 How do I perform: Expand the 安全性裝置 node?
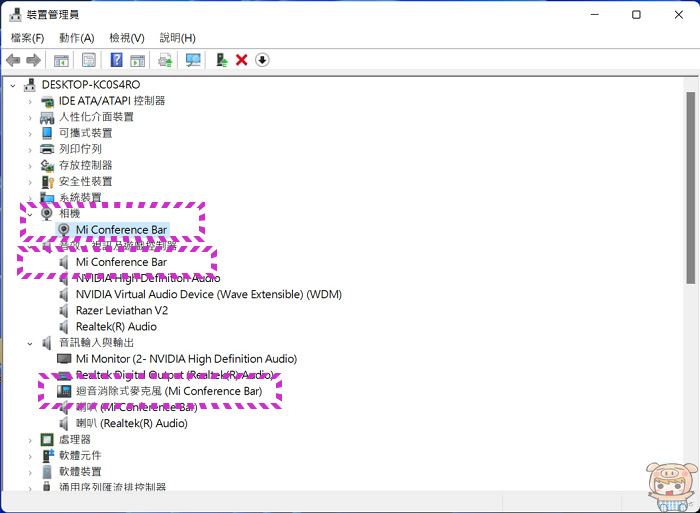click(x=30, y=182)
